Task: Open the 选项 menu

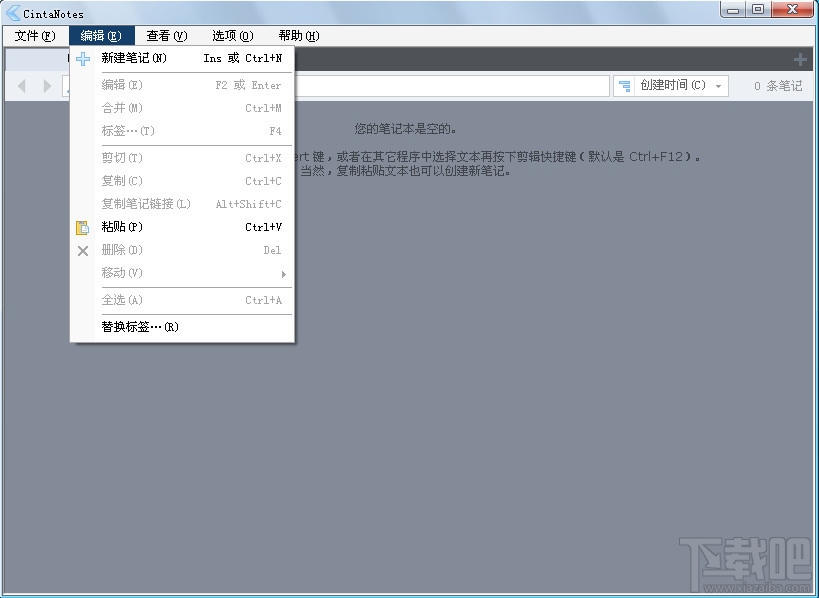Action: (x=231, y=35)
